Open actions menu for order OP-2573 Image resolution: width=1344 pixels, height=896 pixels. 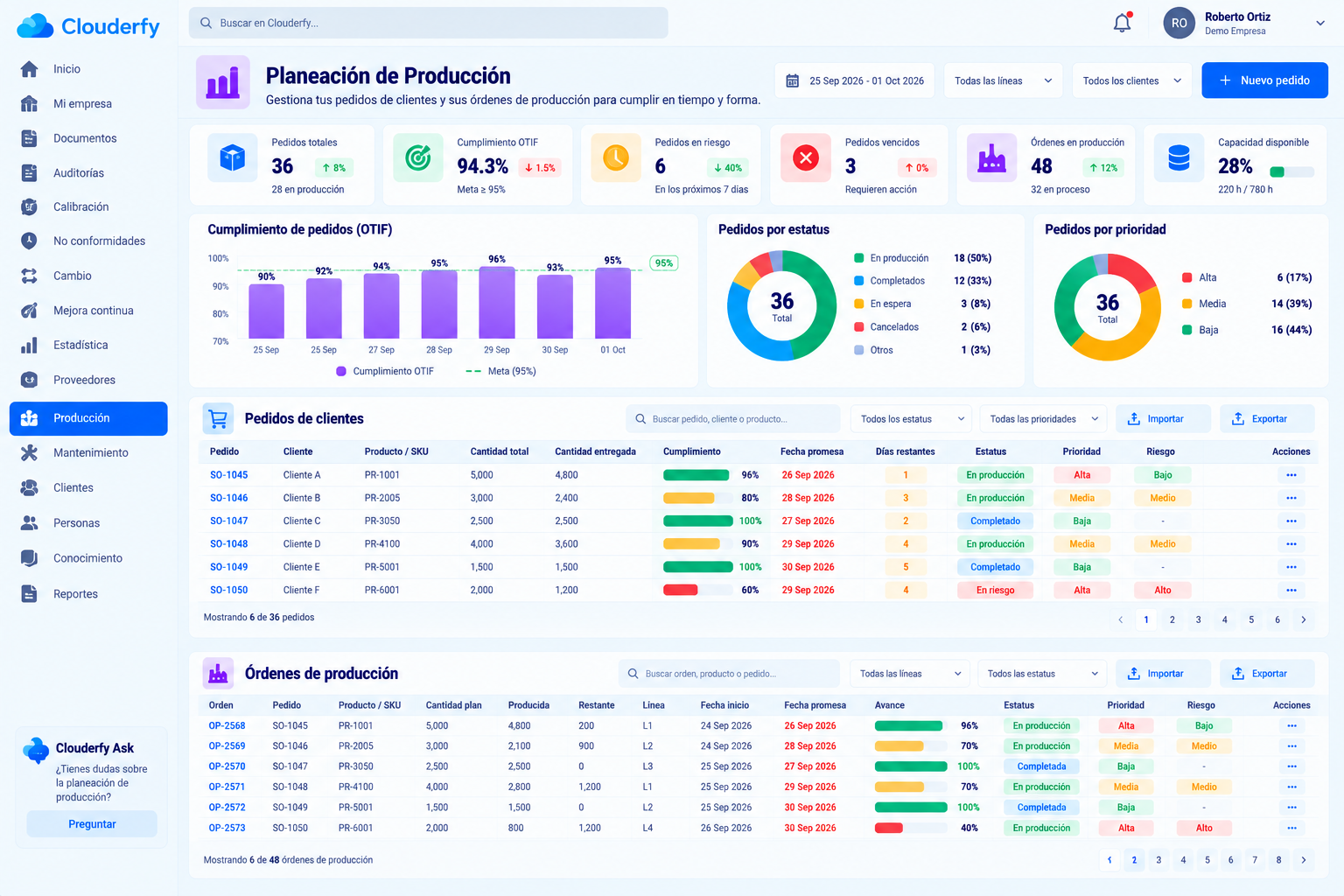1291,828
